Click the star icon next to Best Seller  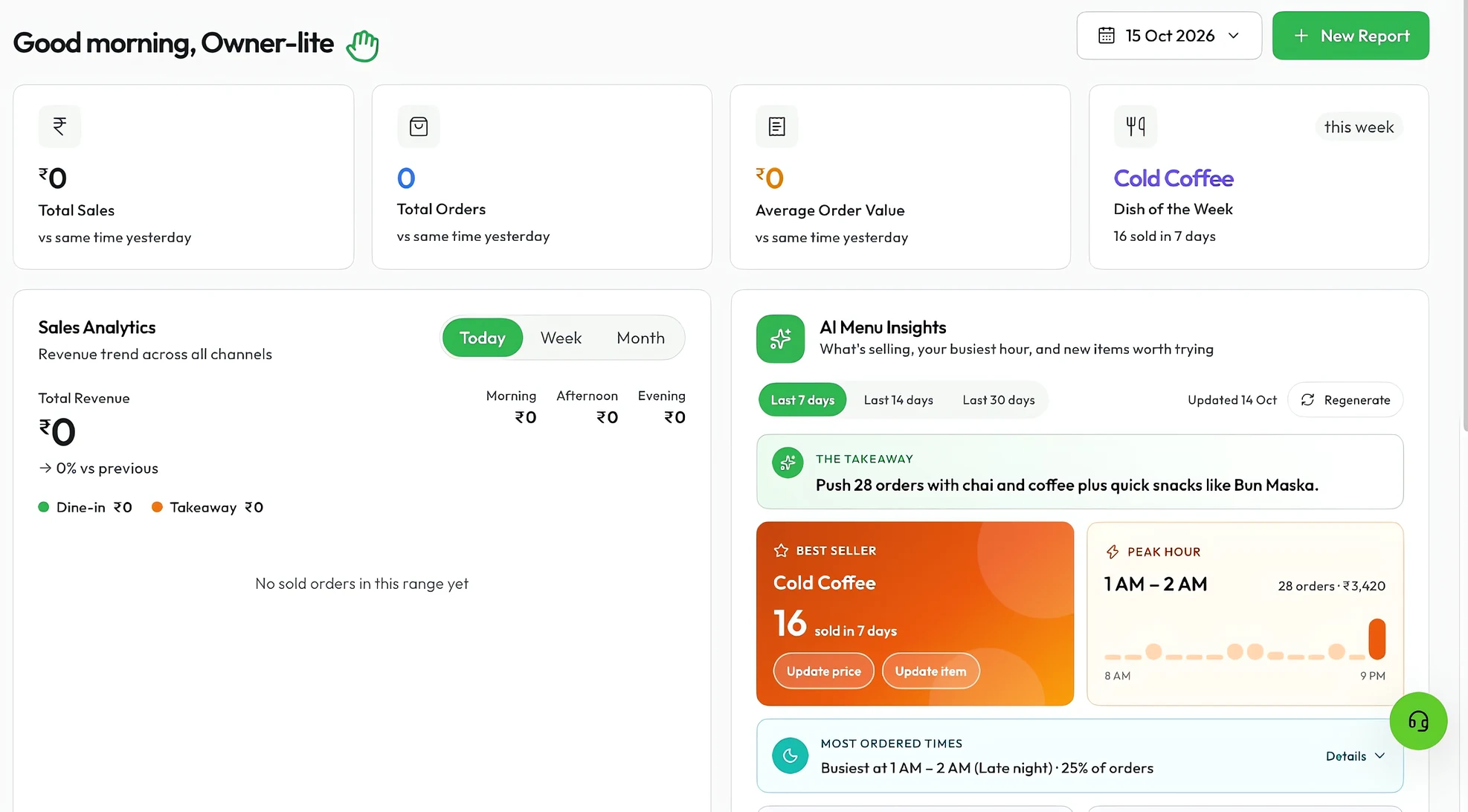(781, 551)
